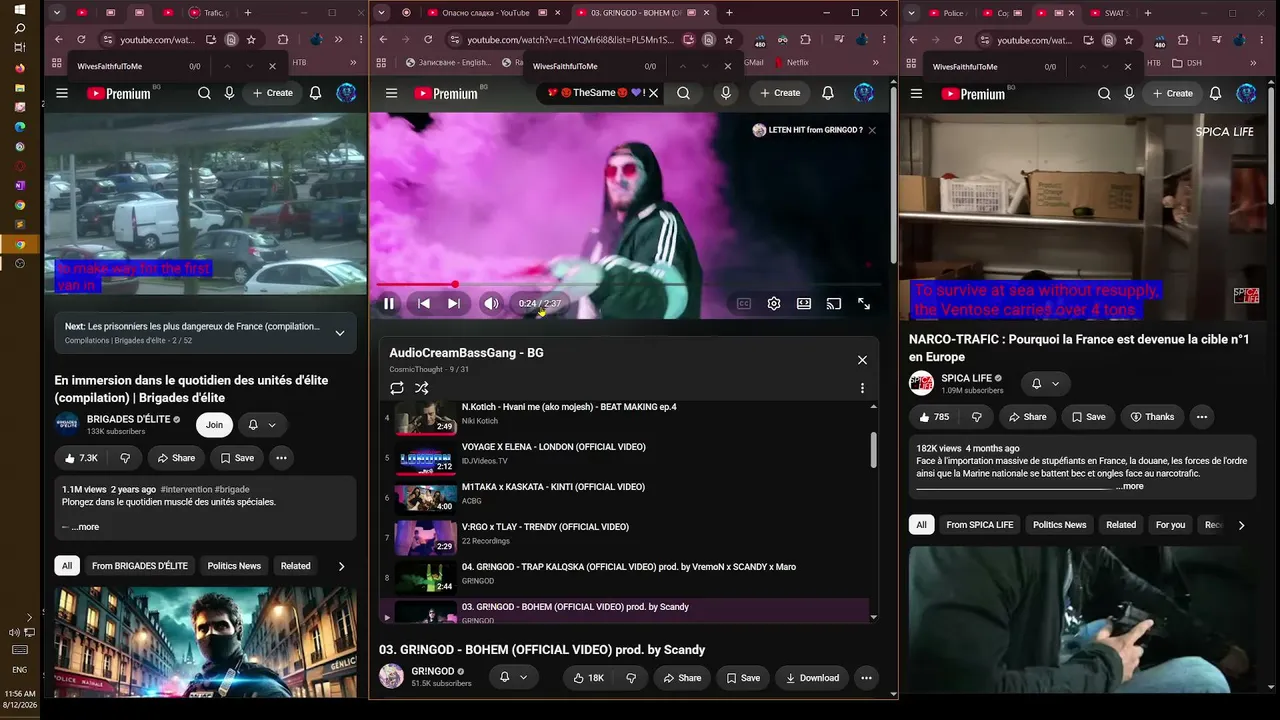Search with magnifier in middle YouTube window
The image size is (1280, 720).
(x=683, y=93)
